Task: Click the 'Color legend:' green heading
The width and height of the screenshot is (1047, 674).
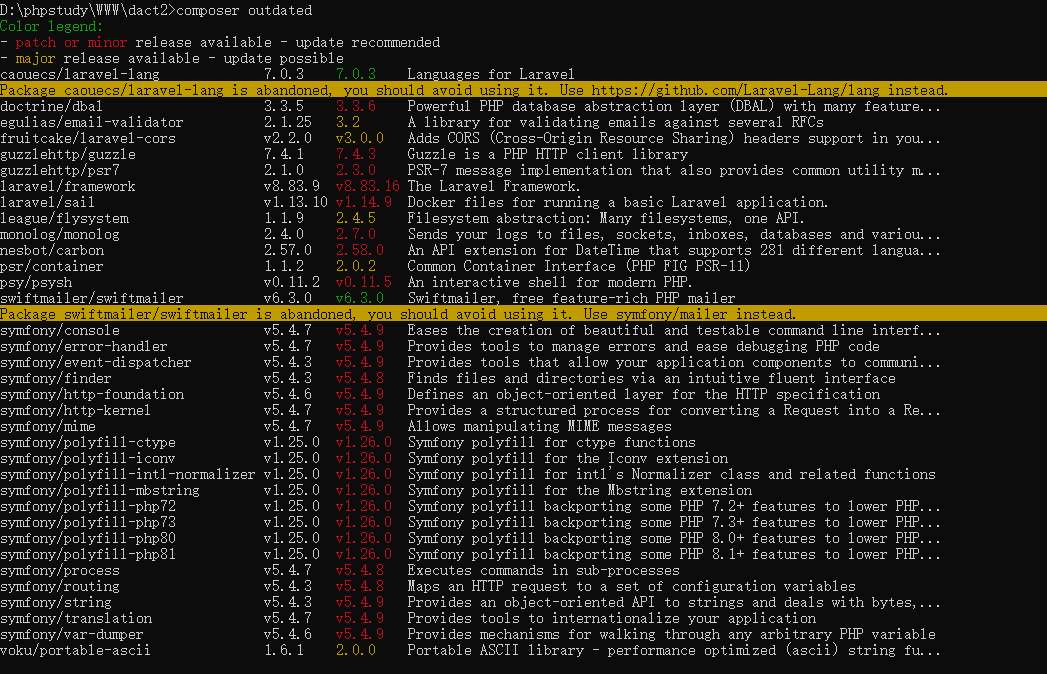Action: coord(51,26)
